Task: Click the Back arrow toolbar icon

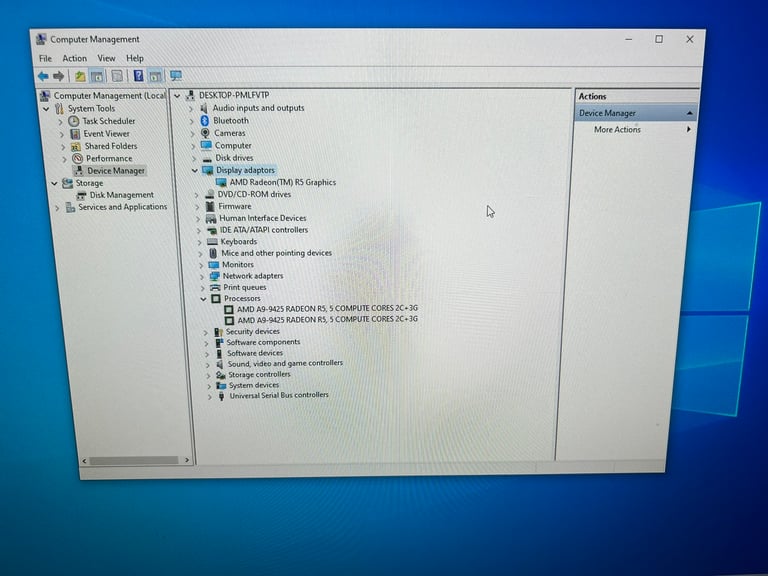Action: click(43, 76)
